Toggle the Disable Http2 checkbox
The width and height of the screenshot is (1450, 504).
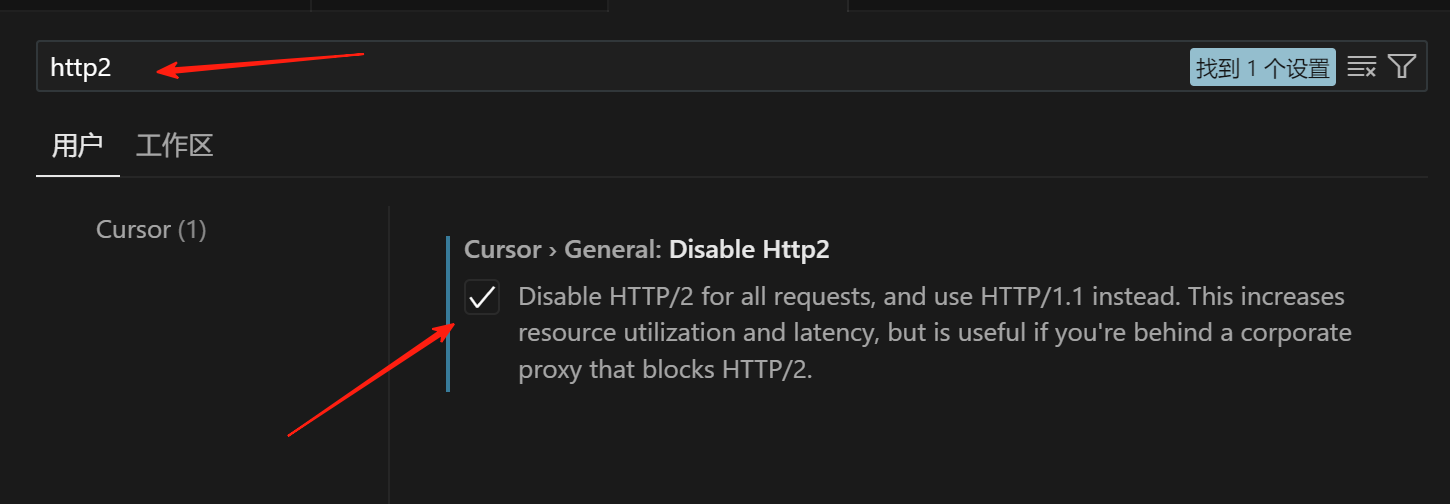pyautogui.click(x=482, y=297)
